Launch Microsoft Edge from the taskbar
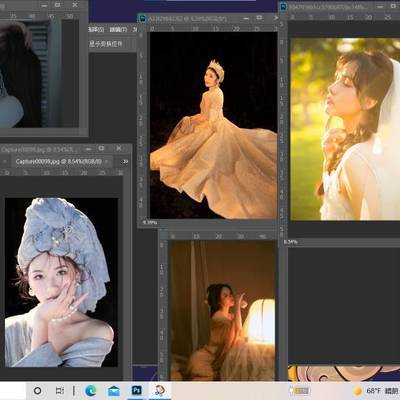Viewport: 400px width, 400px height. (90, 391)
